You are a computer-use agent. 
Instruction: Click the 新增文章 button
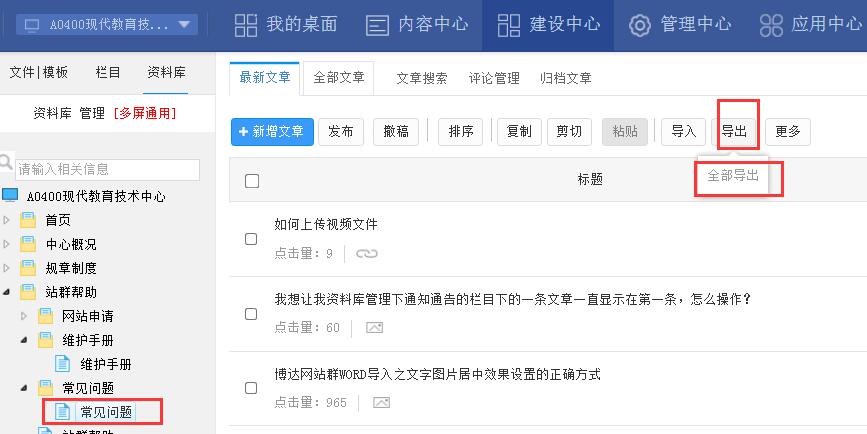tap(272, 132)
